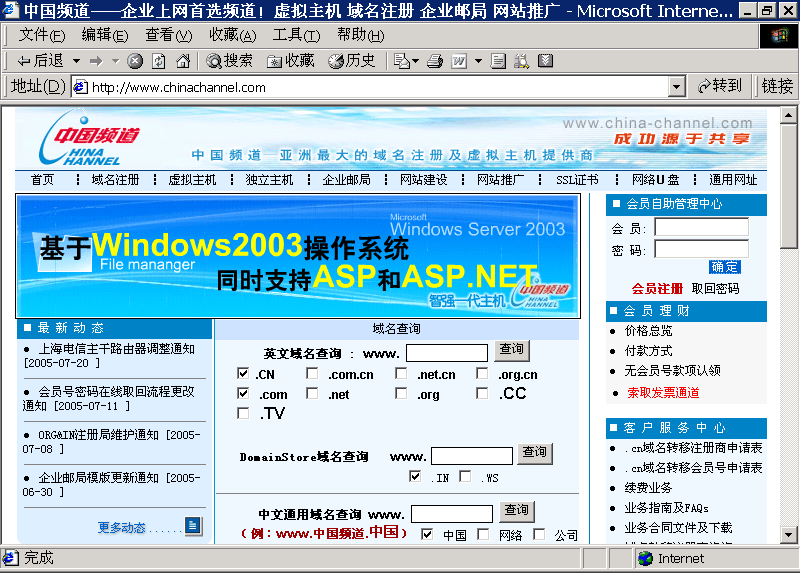
Task: Click the Stop loading toolbar icon
Action: pyautogui.click(x=135, y=61)
